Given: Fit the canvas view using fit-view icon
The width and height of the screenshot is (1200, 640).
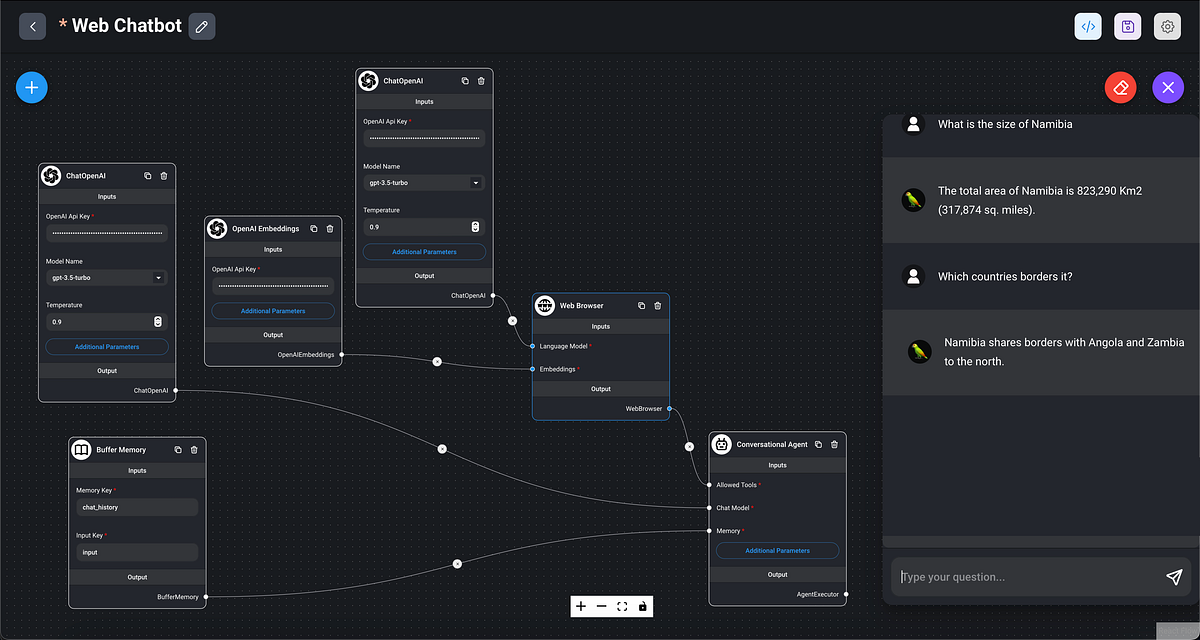Looking at the screenshot, I should coord(621,606).
